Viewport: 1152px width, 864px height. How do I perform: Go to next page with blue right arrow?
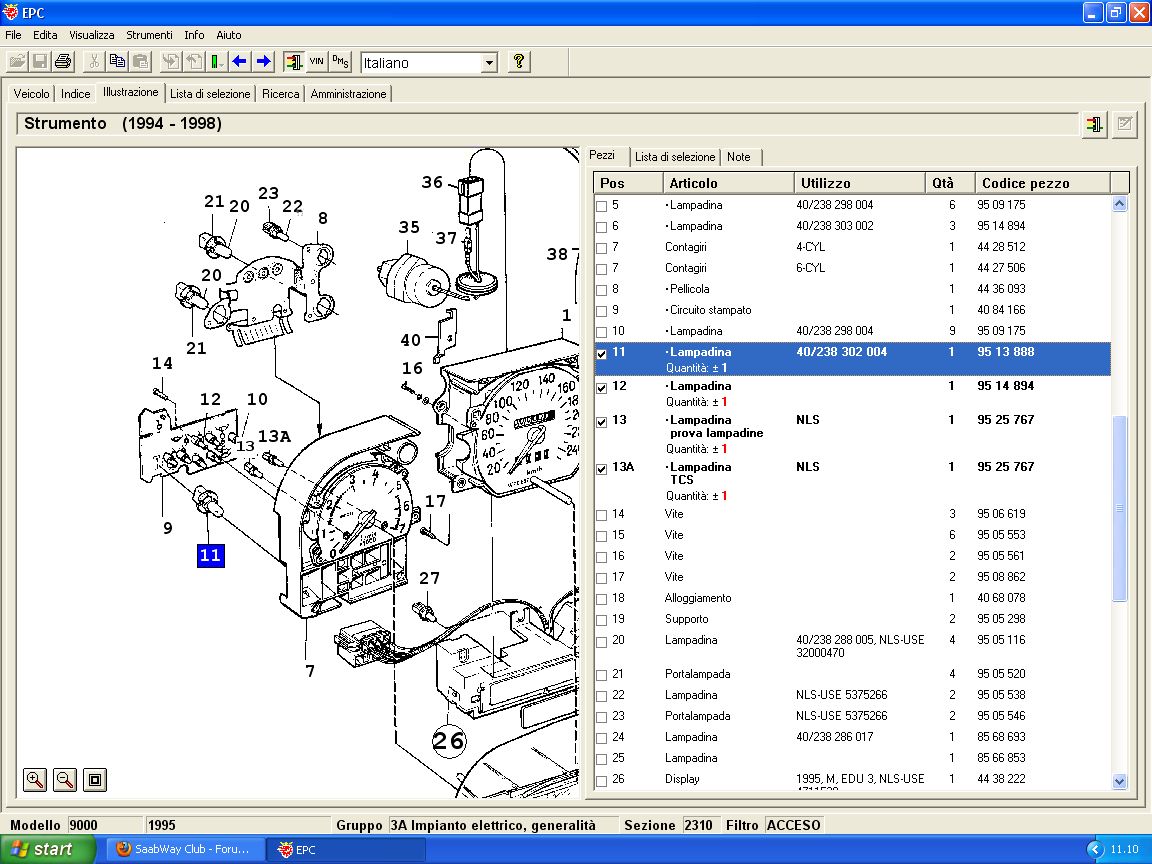264,62
